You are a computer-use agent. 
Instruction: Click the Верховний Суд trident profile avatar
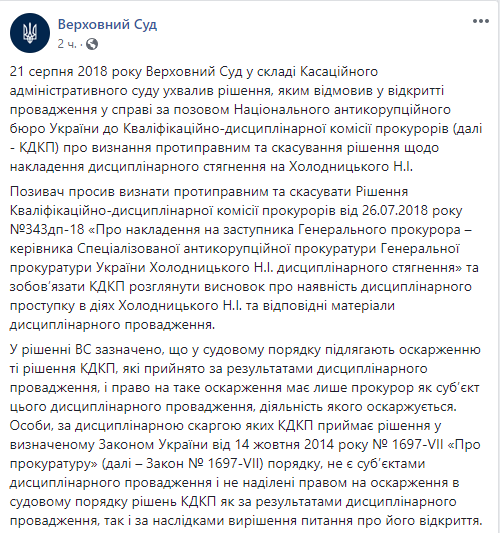30,33
